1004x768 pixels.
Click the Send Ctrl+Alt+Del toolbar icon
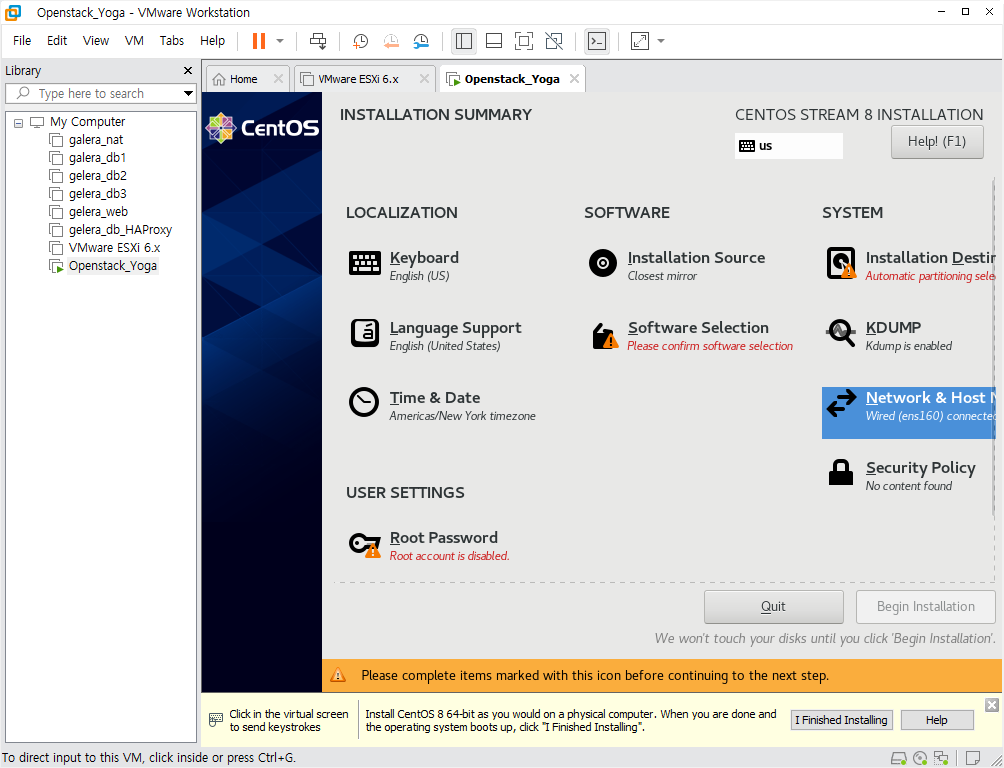coord(318,41)
